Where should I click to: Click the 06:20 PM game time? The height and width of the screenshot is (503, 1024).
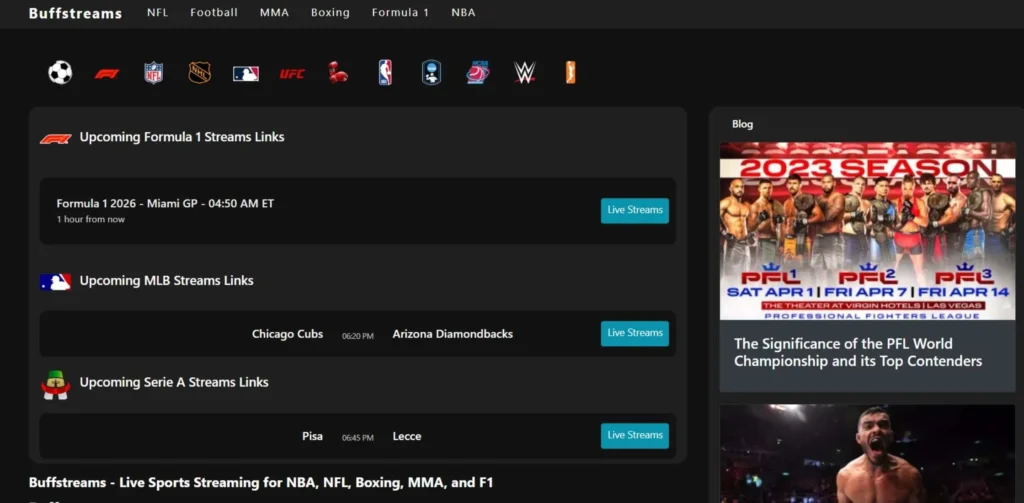pyautogui.click(x=358, y=336)
